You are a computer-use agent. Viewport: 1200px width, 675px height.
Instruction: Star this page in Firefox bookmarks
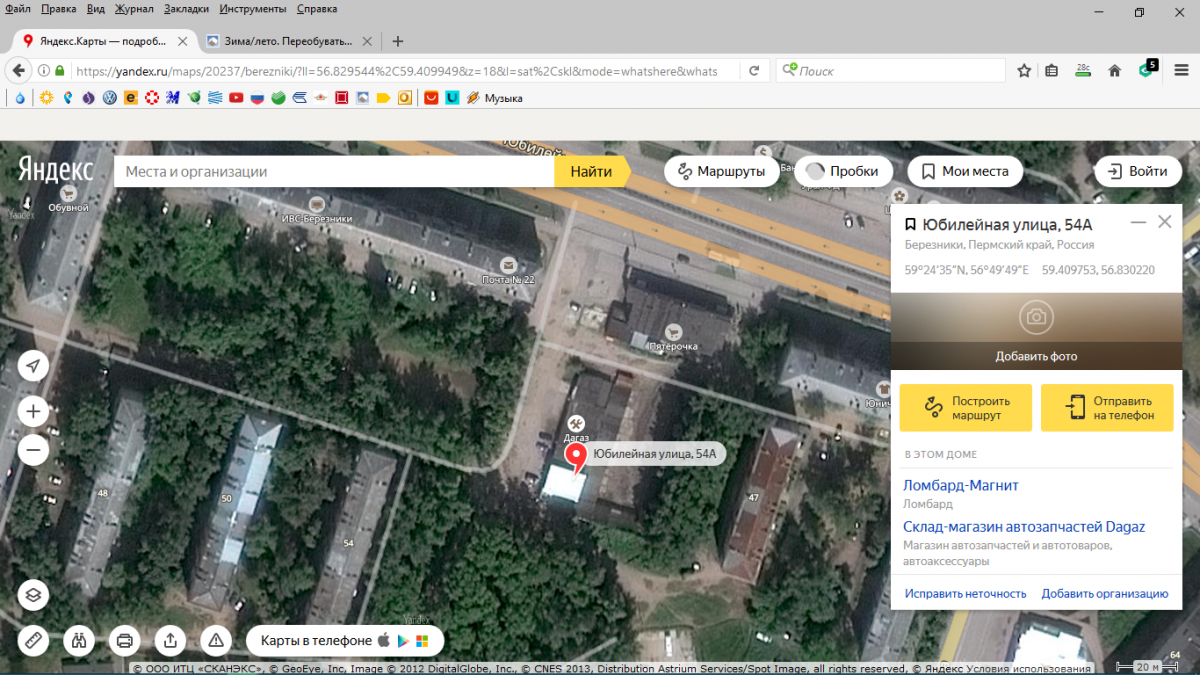[1024, 71]
